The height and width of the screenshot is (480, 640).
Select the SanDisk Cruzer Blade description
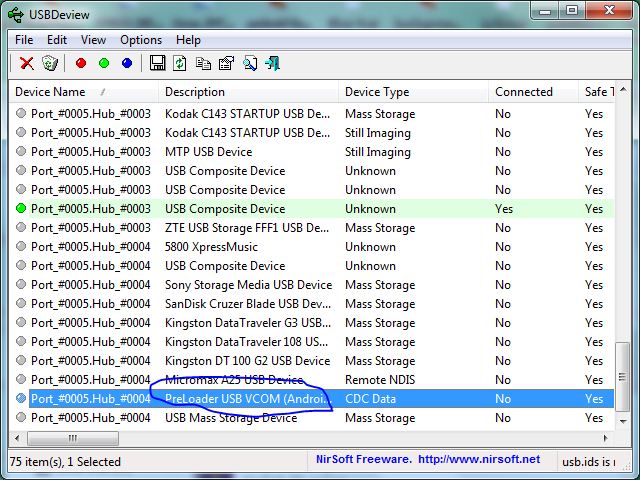click(x=248, y=304)
